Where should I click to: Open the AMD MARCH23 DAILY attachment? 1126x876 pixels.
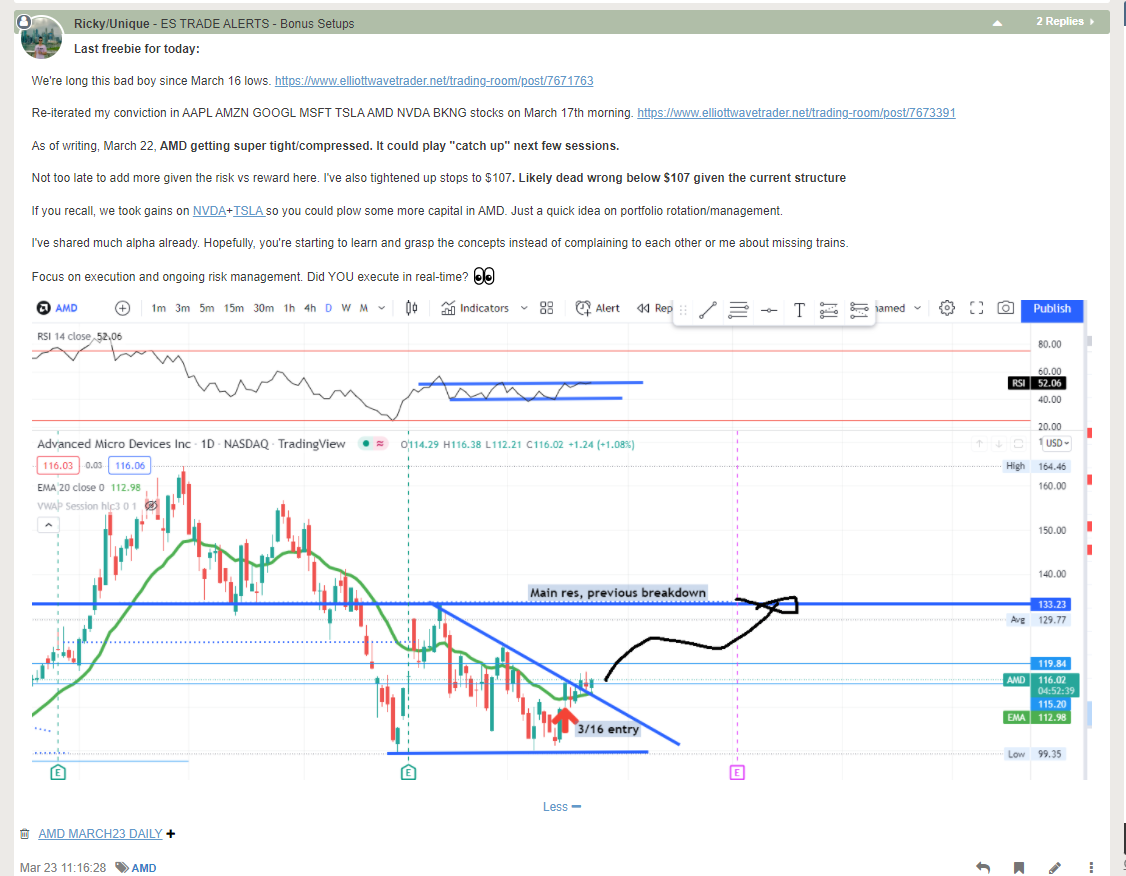pyautogui.click(x=100, y=834)
